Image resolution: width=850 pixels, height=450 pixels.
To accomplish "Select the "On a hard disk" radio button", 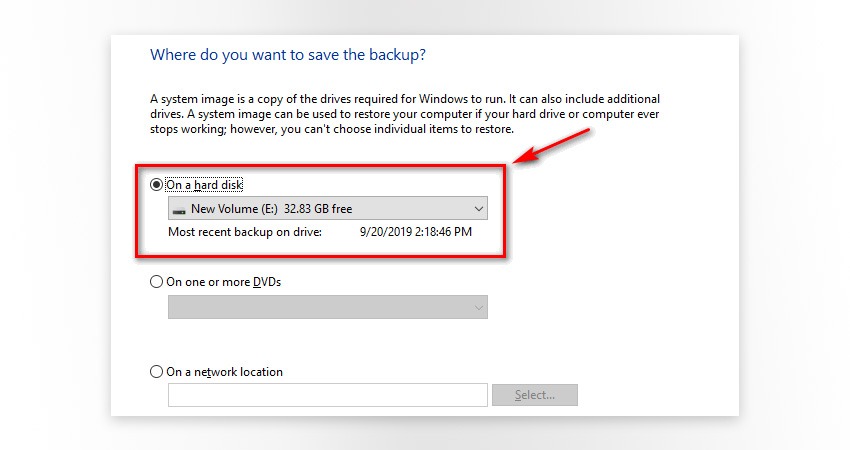I will (156, 185).
